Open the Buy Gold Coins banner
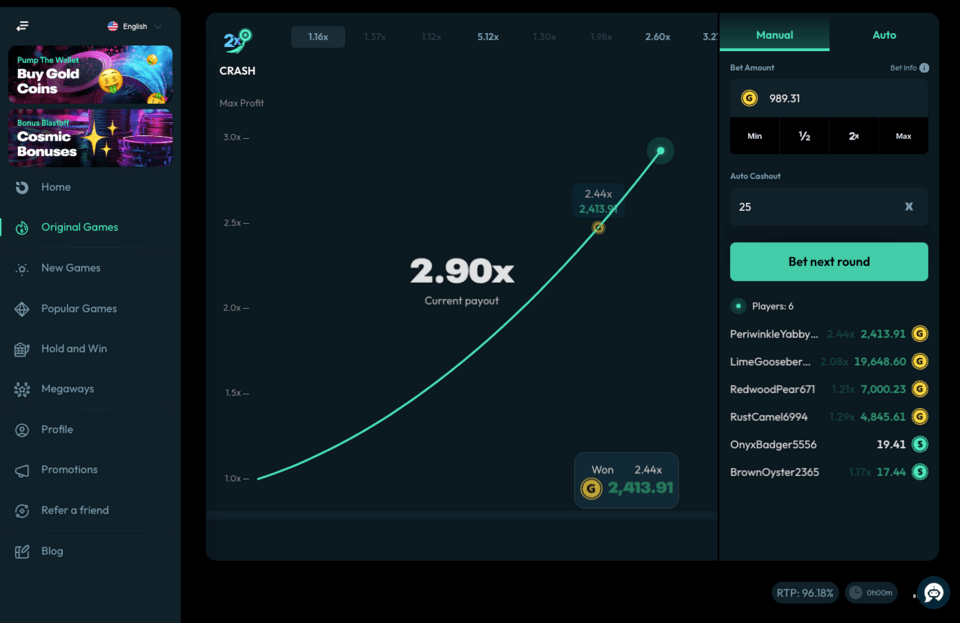 (x=90, y=75)
